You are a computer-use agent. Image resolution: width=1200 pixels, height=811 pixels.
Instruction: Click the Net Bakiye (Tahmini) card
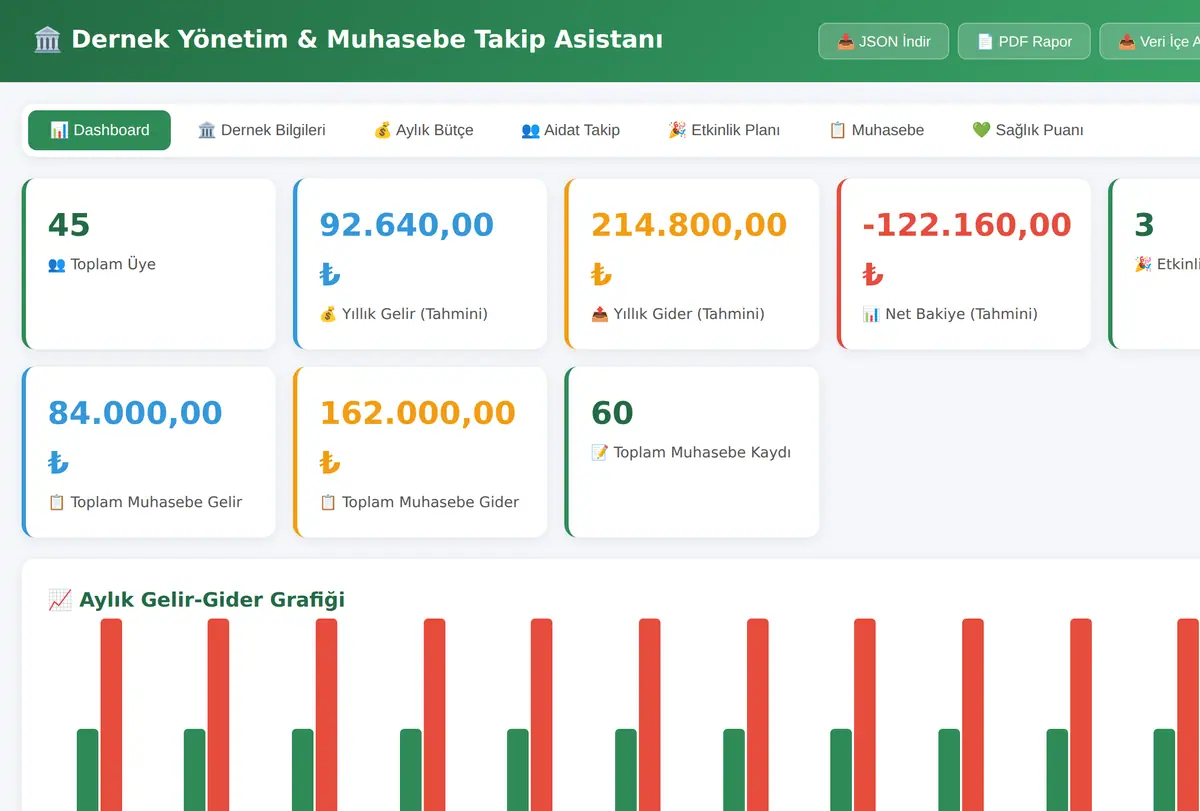(x=963, y=264)
